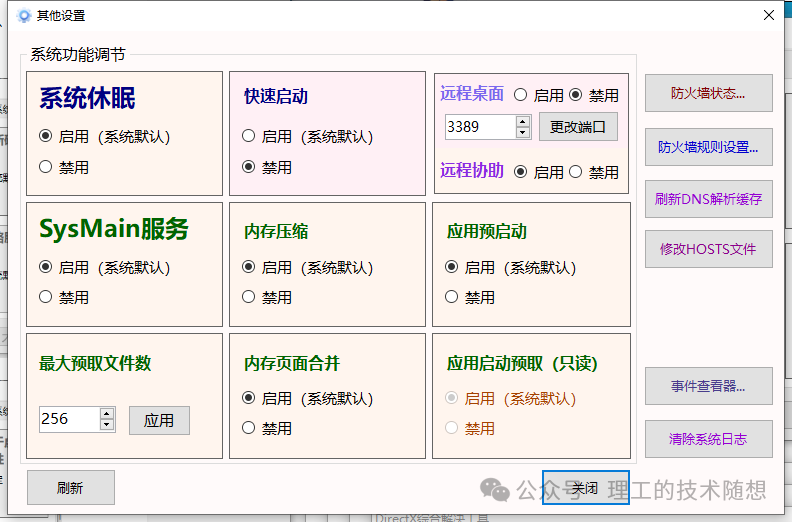Close the 其他设置 dialog with X
Image resolution: width=792 pixels, height=522 pixels.
click(x=769, y=15)
